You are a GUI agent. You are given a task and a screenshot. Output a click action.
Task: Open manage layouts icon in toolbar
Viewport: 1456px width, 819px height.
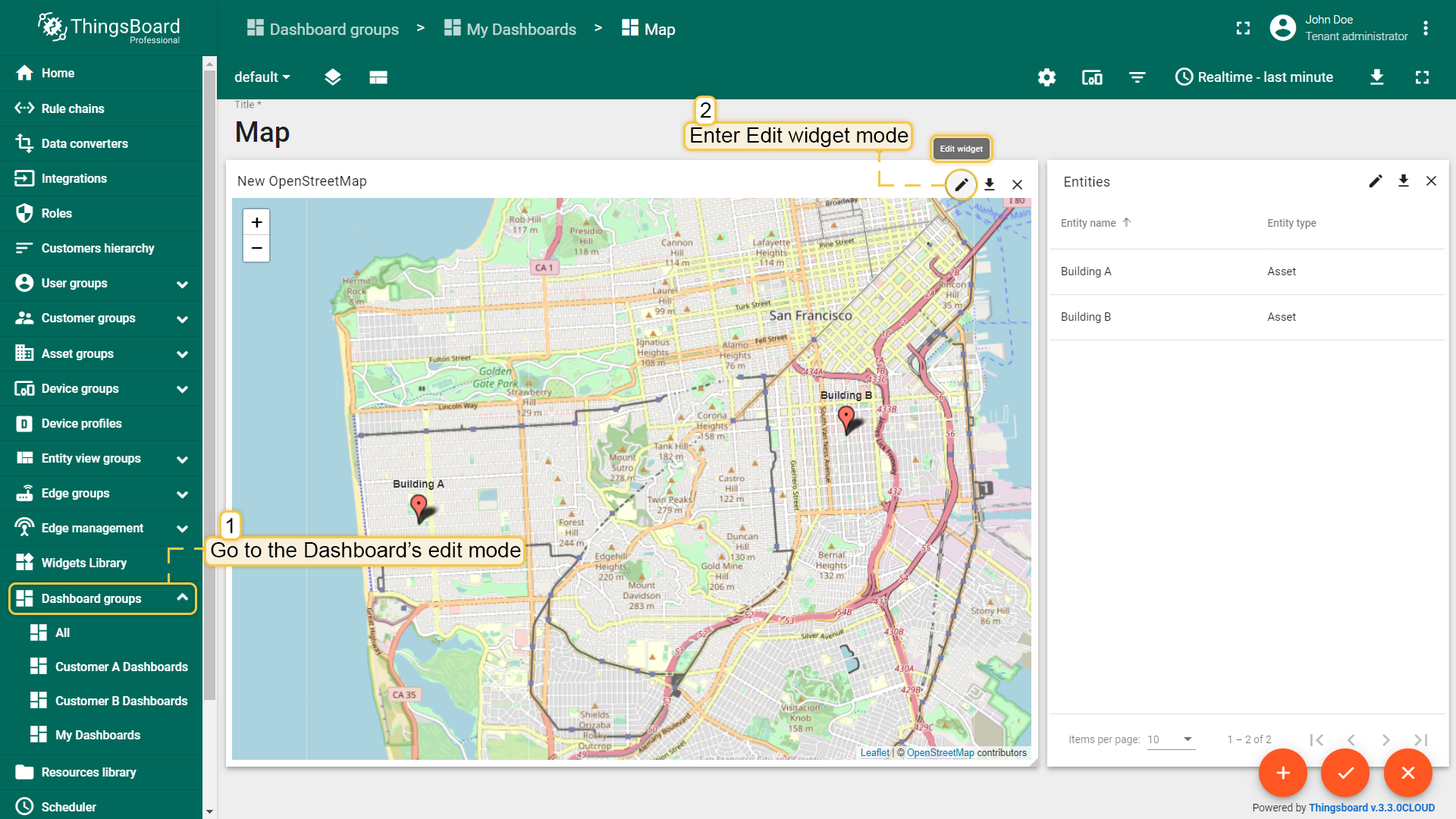(x=378, y=77)
